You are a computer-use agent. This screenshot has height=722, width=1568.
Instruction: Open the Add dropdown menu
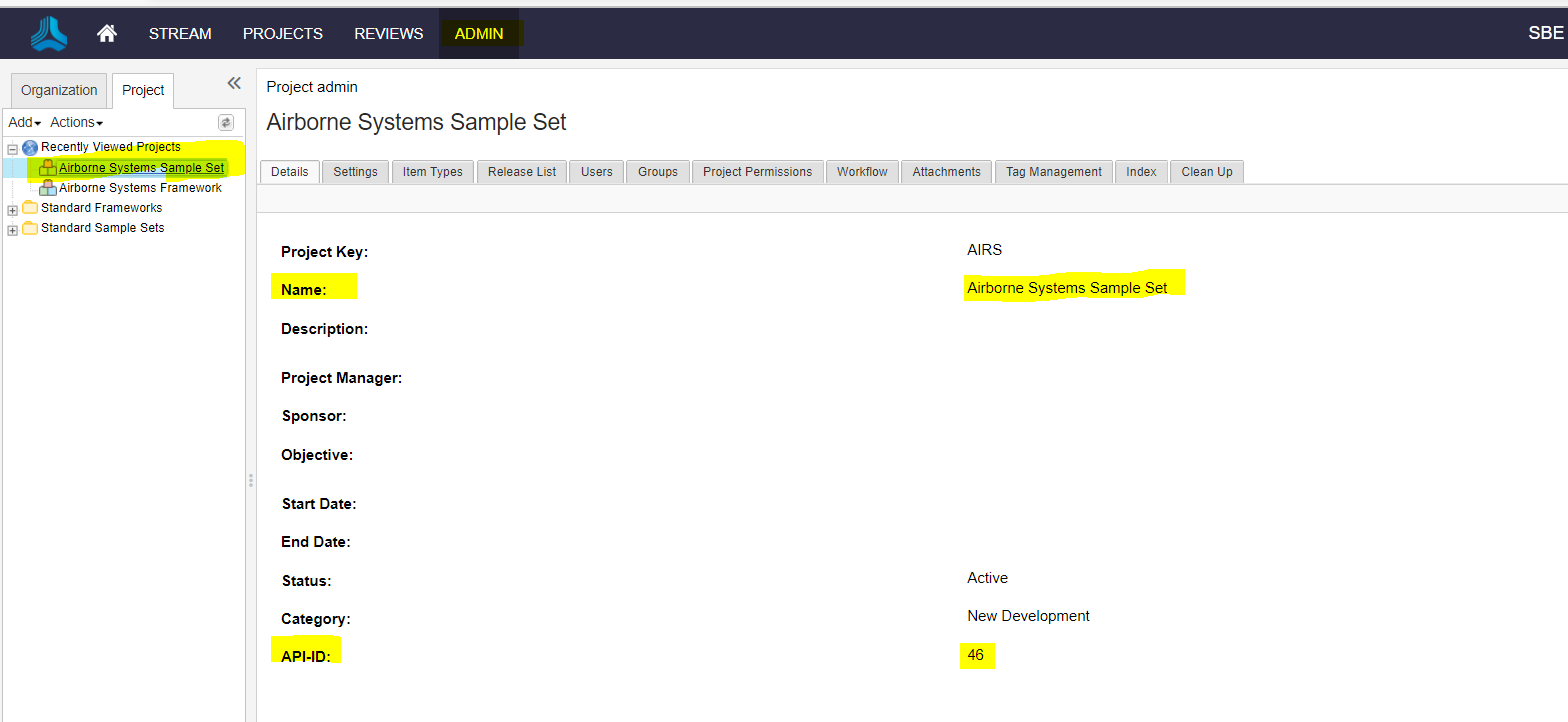tap(24, 122)
